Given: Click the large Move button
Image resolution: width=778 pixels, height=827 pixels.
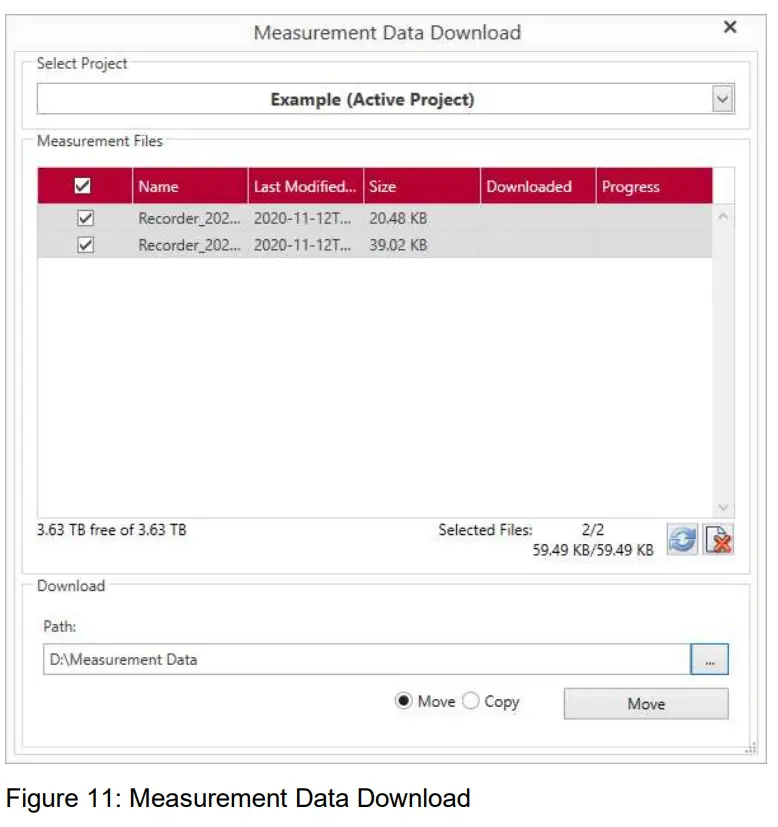Looking at the screenshot, I should pos(646,704).
